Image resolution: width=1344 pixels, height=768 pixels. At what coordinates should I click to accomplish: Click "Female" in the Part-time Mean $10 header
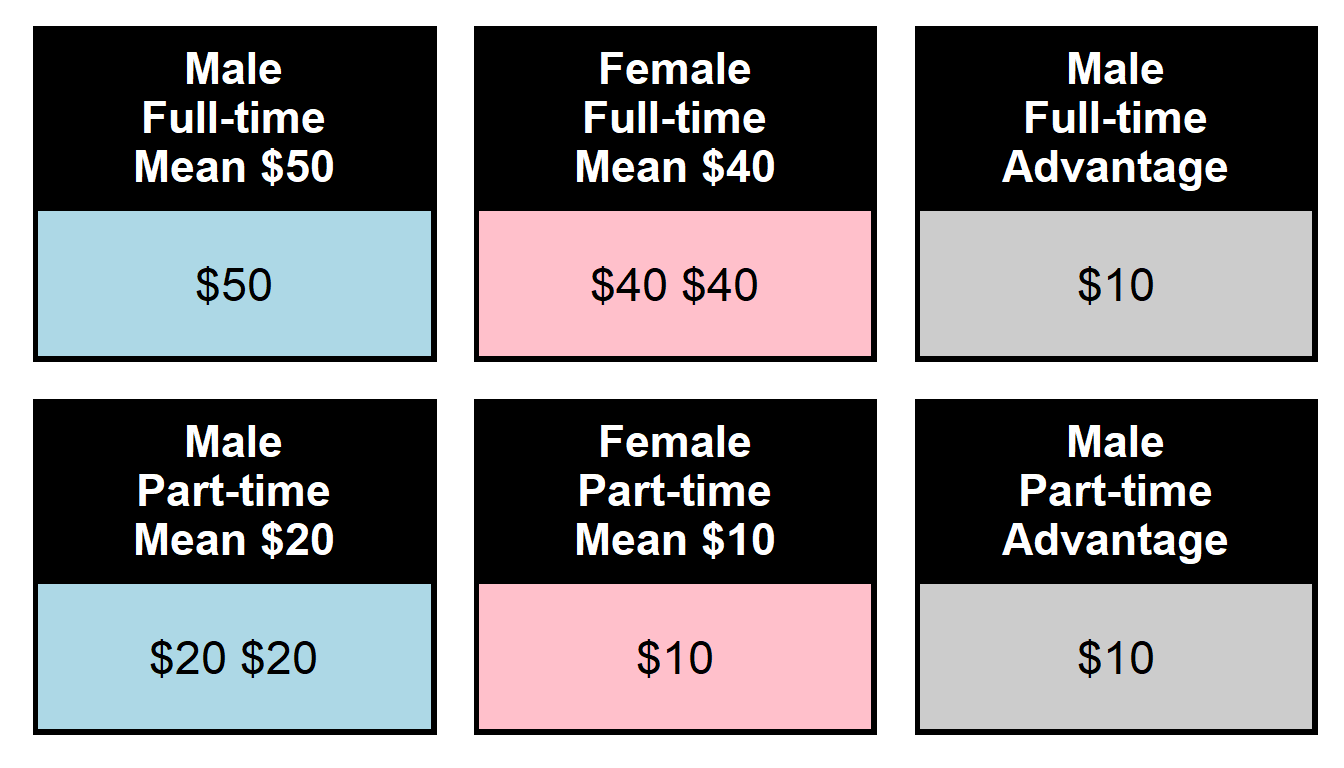[675, 442]
